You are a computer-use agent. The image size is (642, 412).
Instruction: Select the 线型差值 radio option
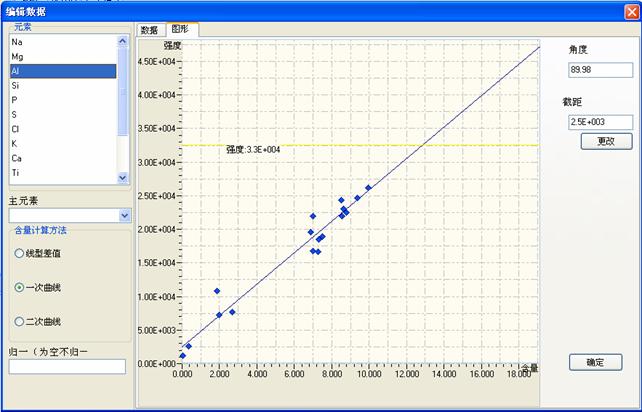(19, 253)
